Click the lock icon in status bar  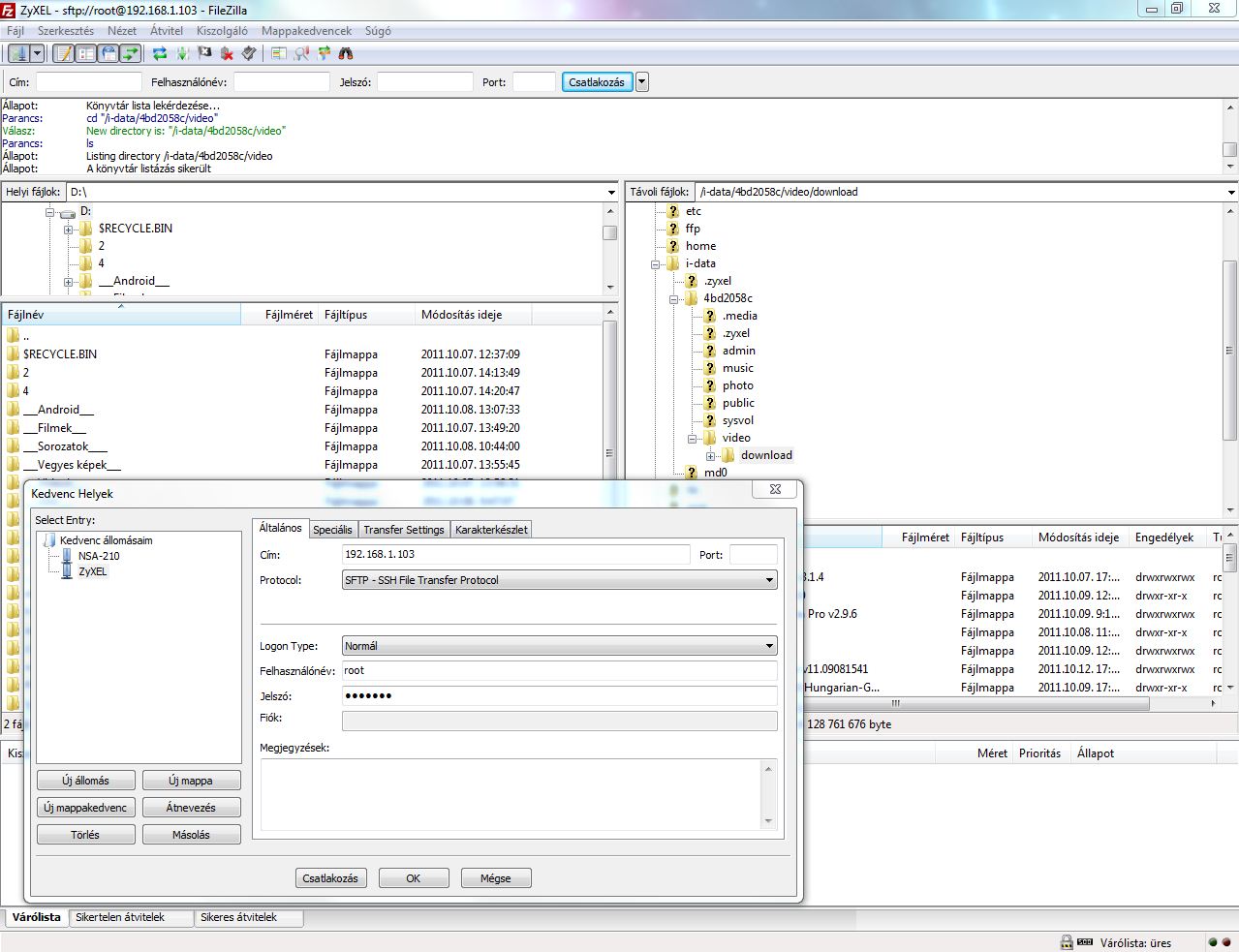1067,942
